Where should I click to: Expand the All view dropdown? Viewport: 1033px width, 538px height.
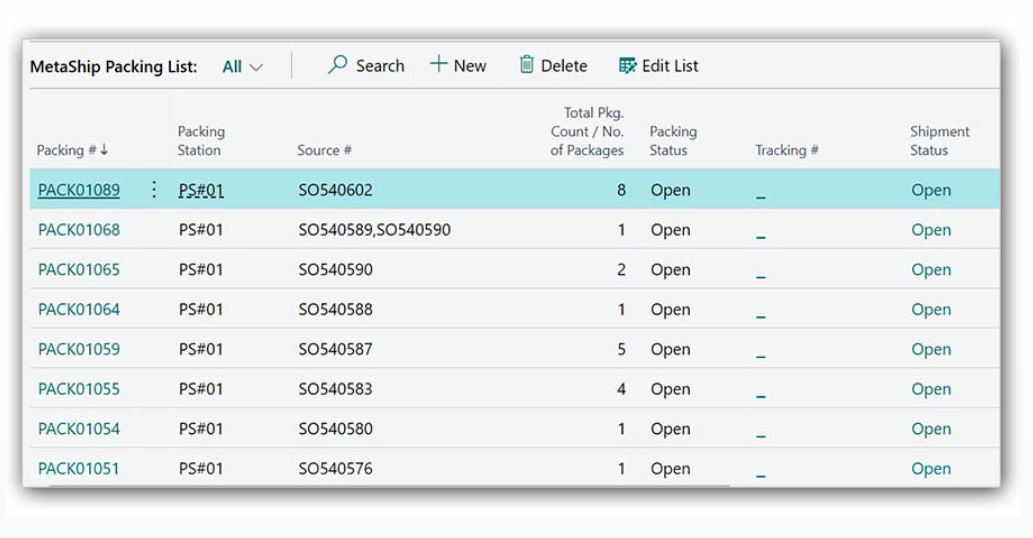[x=242, y=67]
